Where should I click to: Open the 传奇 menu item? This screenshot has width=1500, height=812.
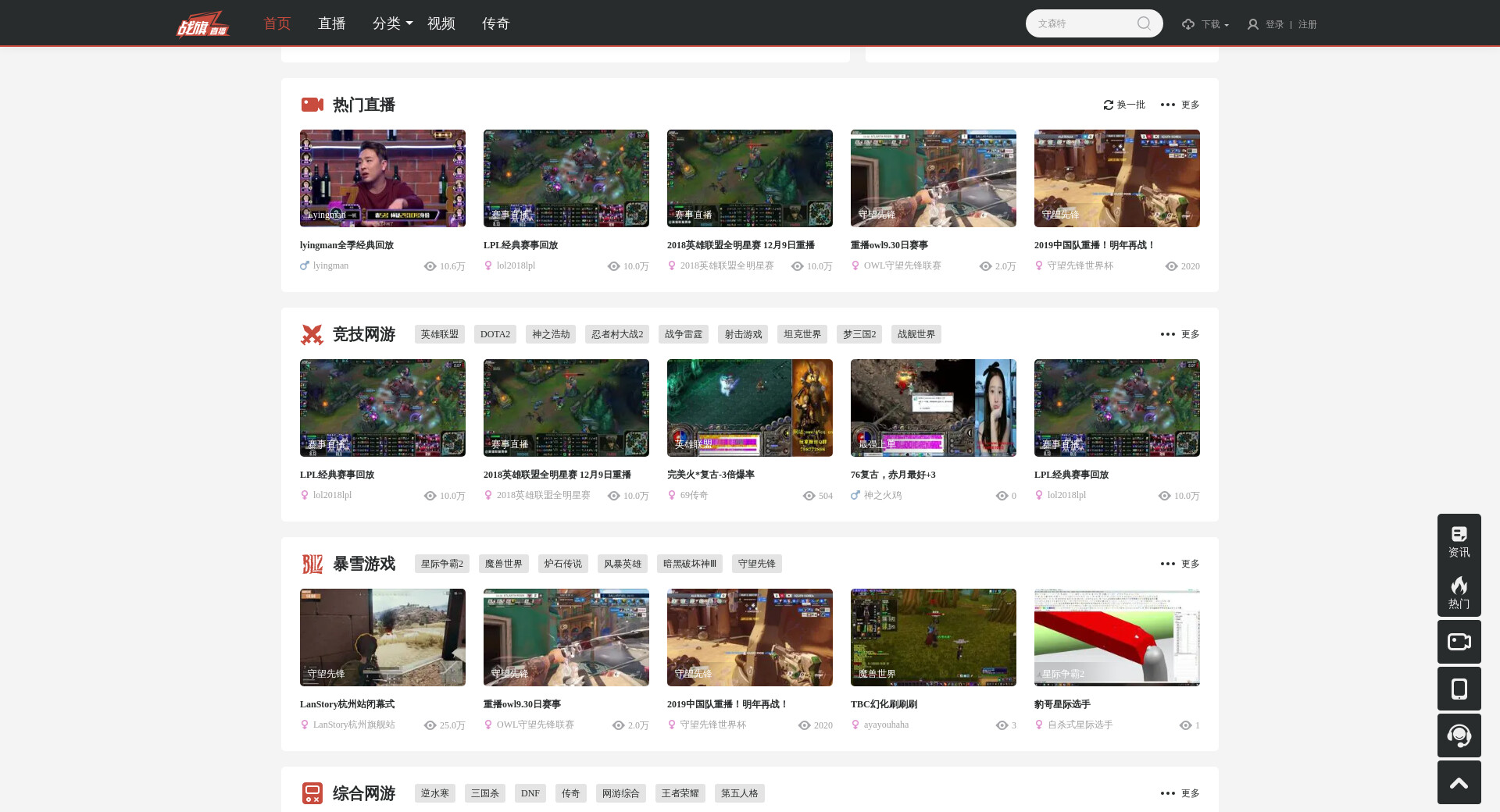pyautogui.click(x=496, y=23)
